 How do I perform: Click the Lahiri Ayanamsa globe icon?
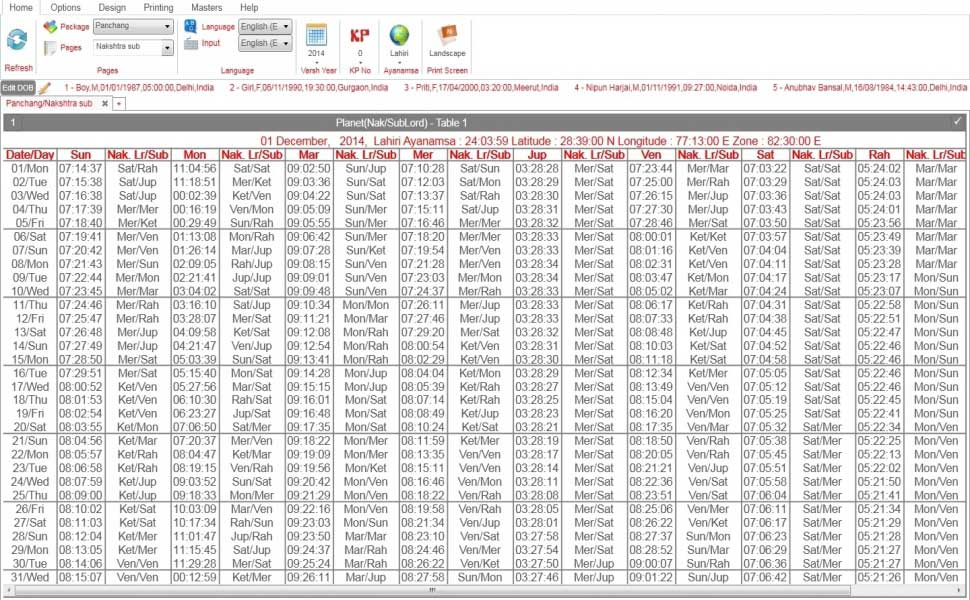pyautogui.click(x=399, y=35)
